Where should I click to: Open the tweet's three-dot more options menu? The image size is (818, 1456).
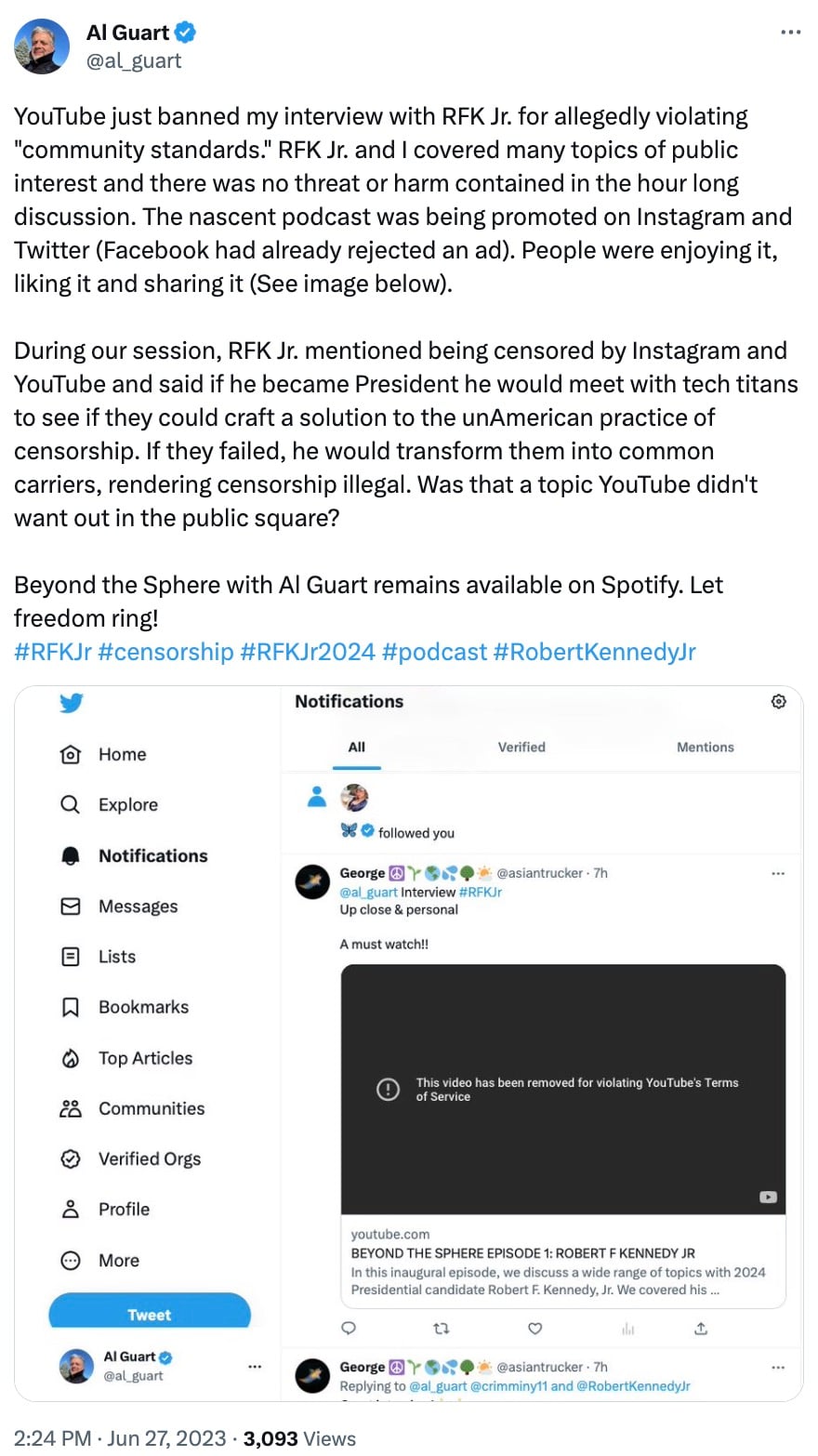tap(790, 33)
